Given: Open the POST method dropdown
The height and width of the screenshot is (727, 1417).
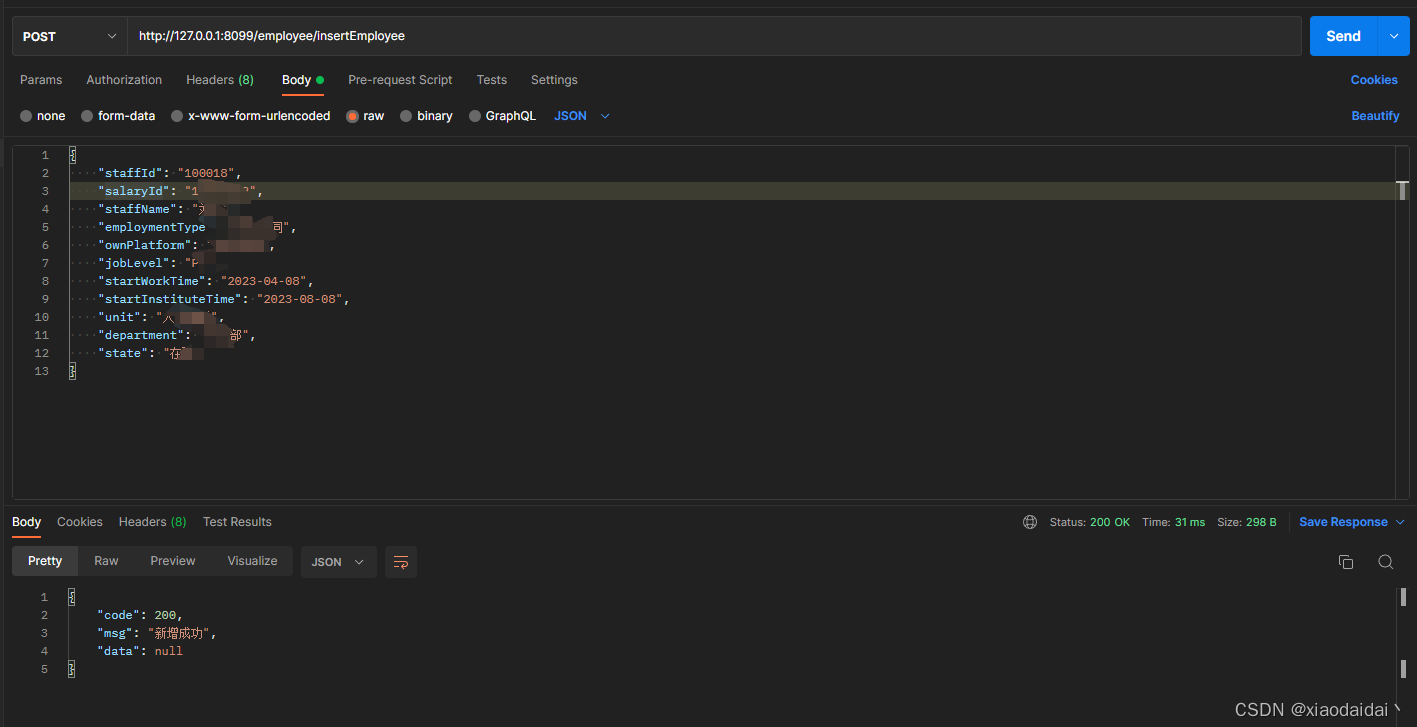Looking at the screenshot, I should (x=69, y=36).
